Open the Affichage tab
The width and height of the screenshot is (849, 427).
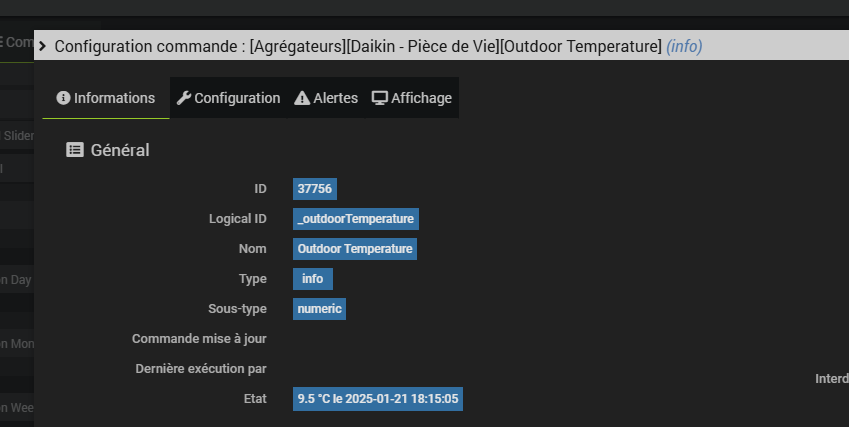[x=412, y=98]
